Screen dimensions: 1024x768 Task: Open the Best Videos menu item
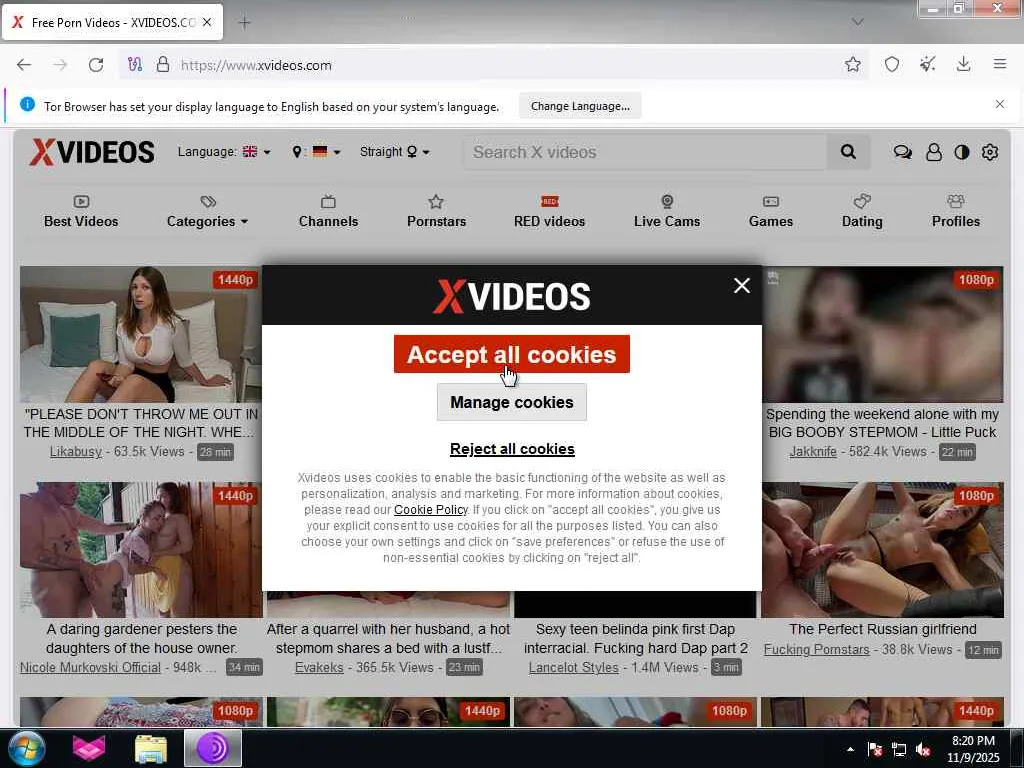81,212
